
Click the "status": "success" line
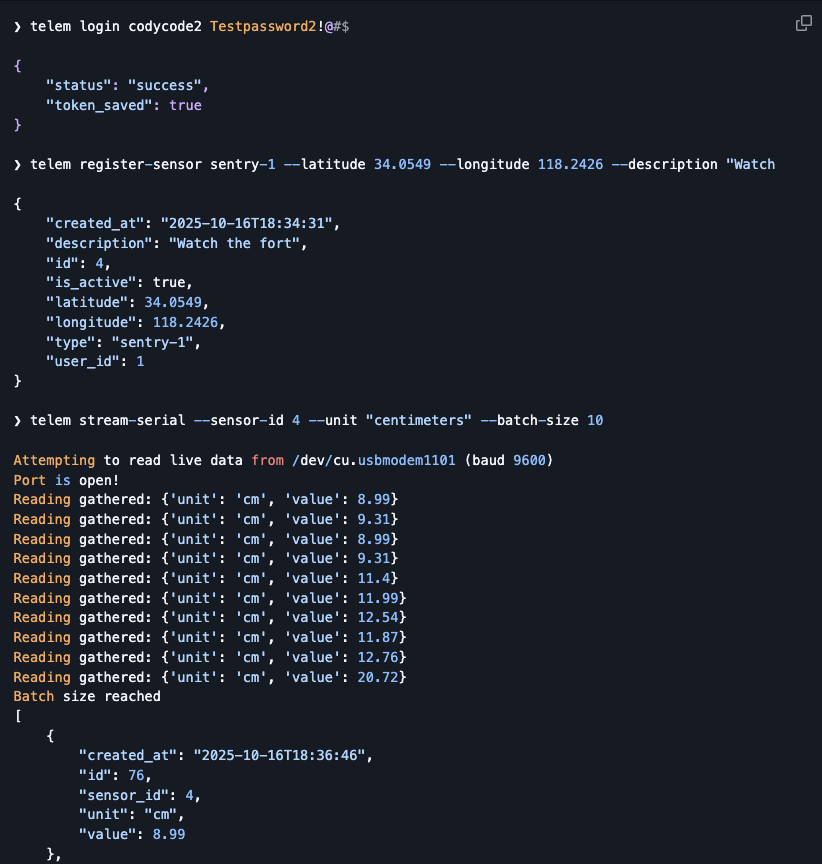[x=127, y=85]
